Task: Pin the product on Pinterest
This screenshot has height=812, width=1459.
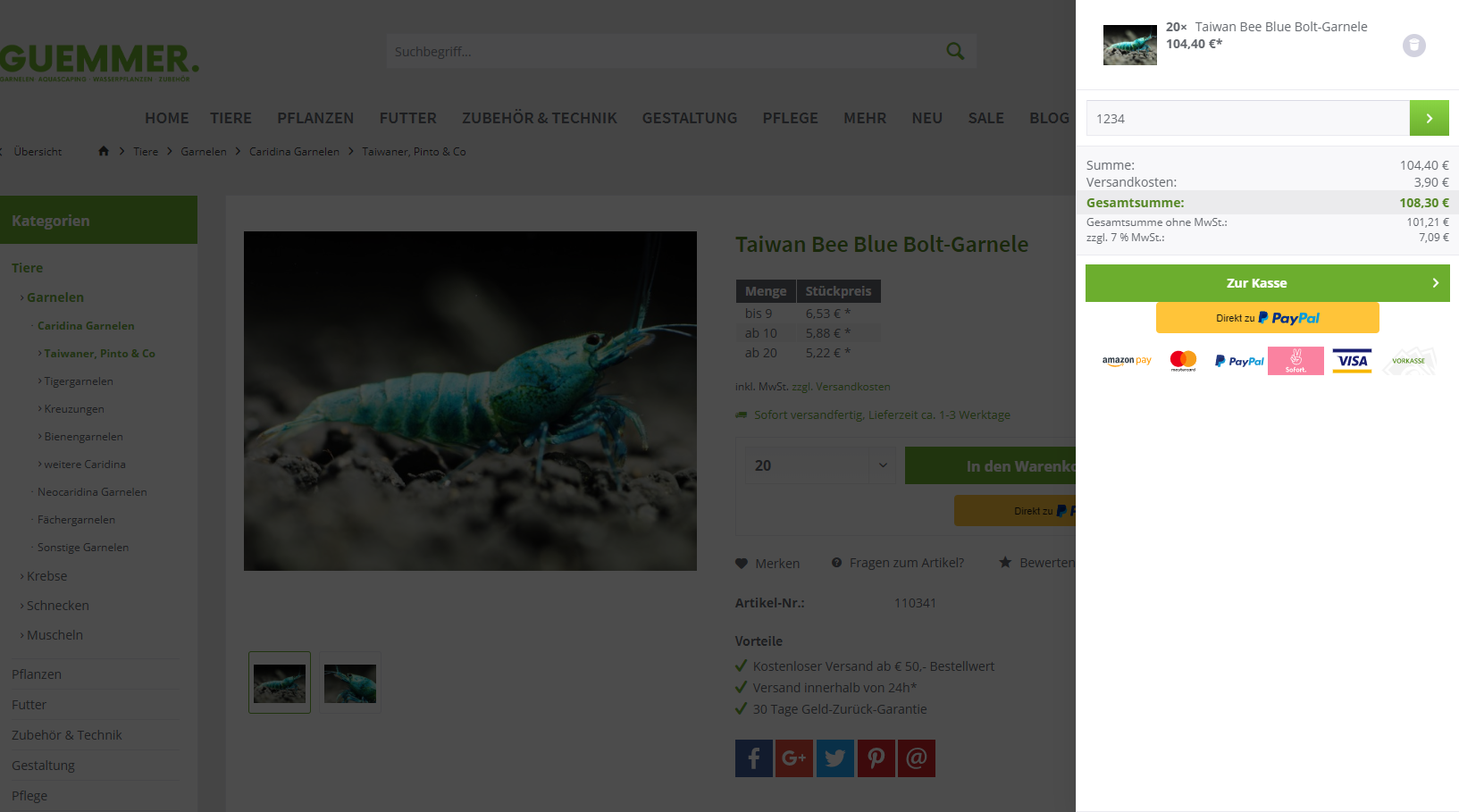Action: point(876,758)
